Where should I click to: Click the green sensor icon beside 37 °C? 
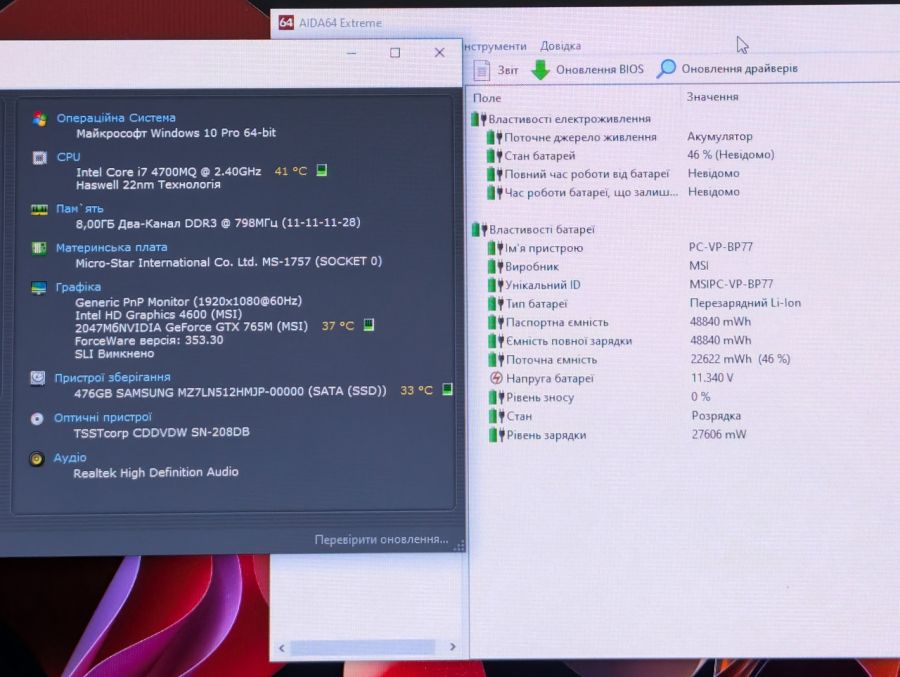click(369, 325)
